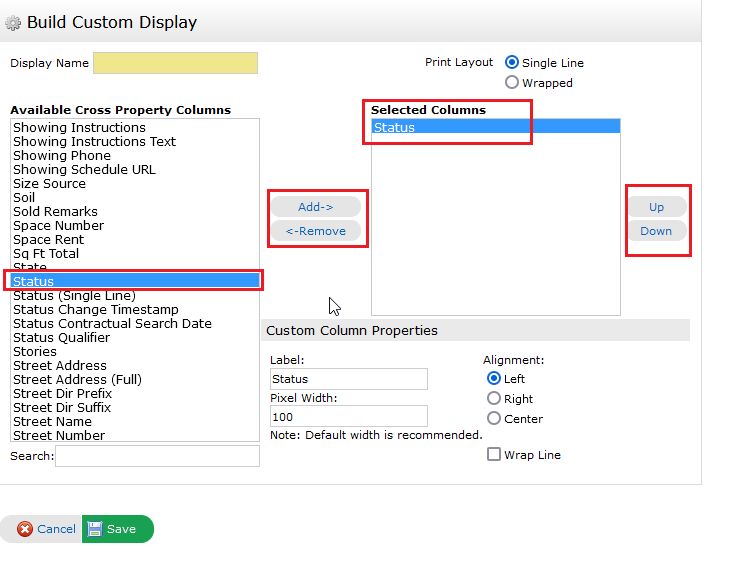Screen dimensions: 734x569
Task: Select the Status Qualifier column
Action: (135, 338)
